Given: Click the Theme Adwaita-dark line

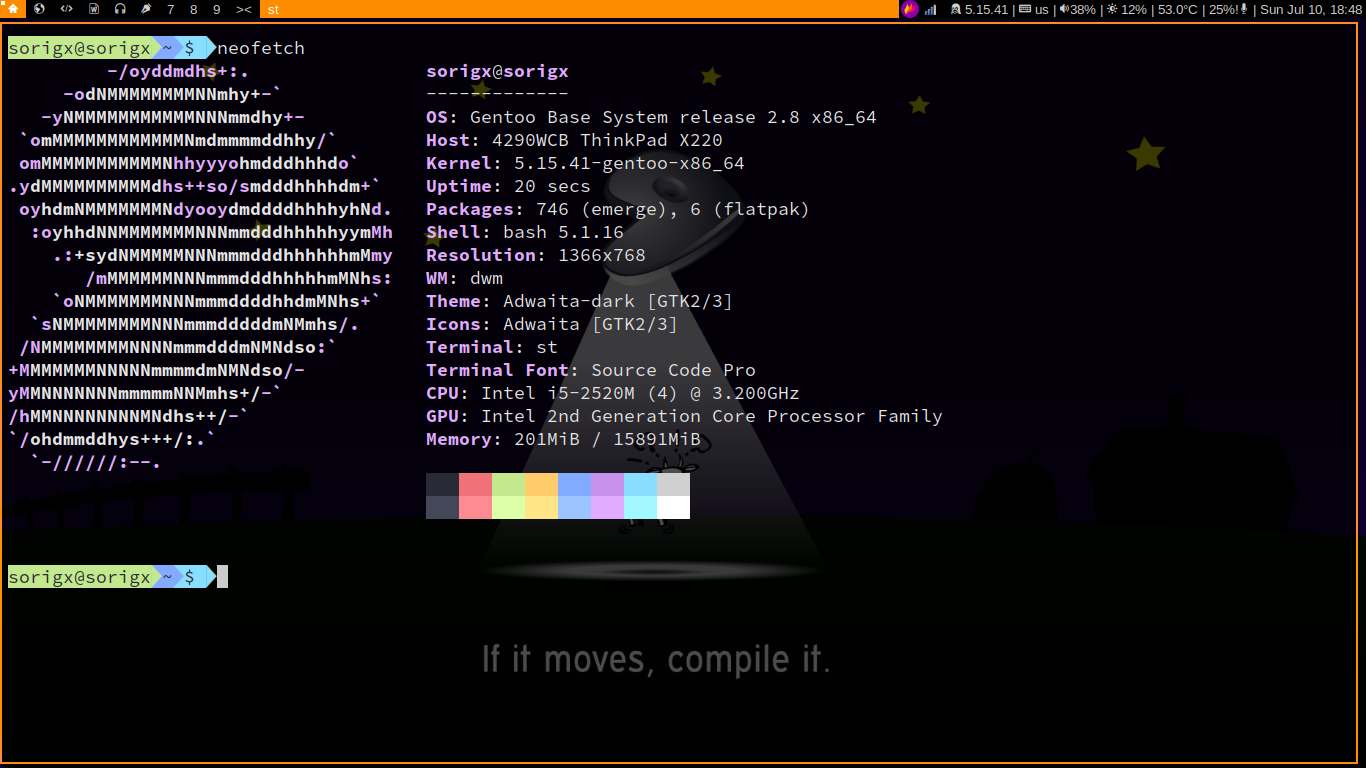Looking at the screenshot, I should coord(579,301).
